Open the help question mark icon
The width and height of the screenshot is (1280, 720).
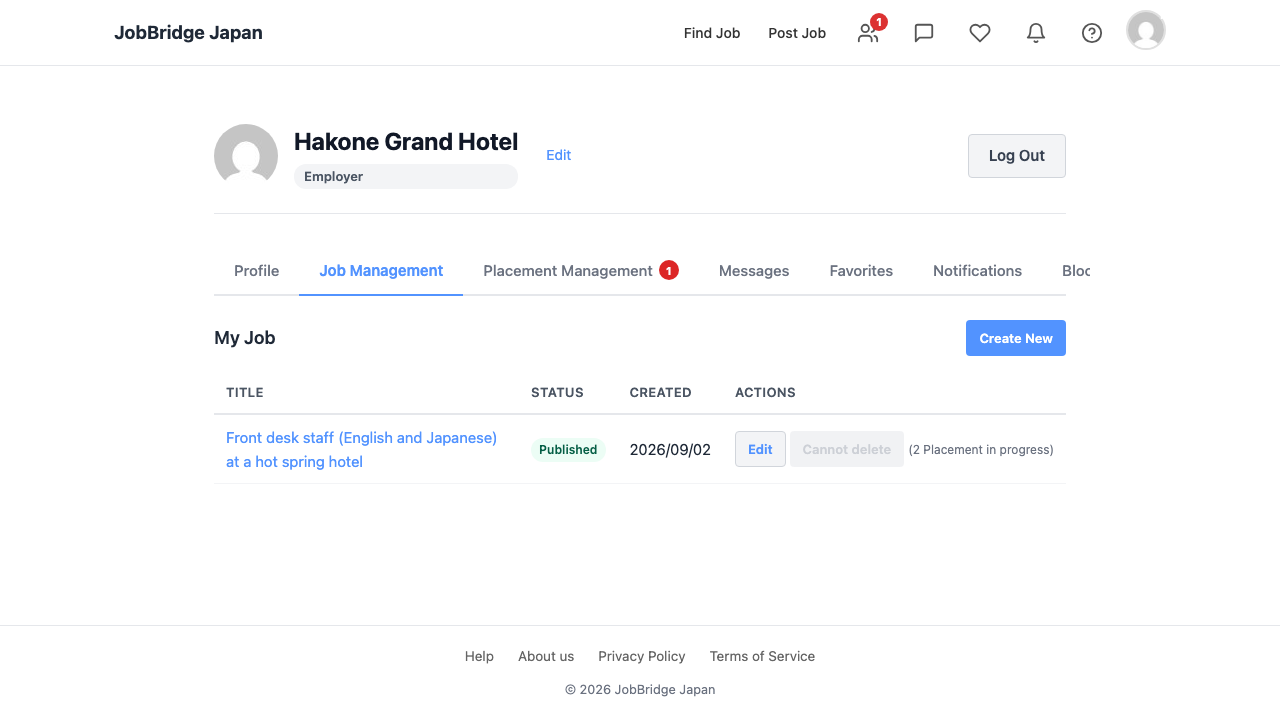click(1092, 33)
